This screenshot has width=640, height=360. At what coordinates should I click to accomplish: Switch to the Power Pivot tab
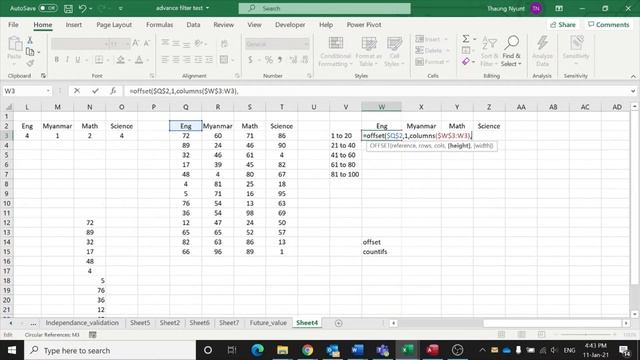point(364,24)
